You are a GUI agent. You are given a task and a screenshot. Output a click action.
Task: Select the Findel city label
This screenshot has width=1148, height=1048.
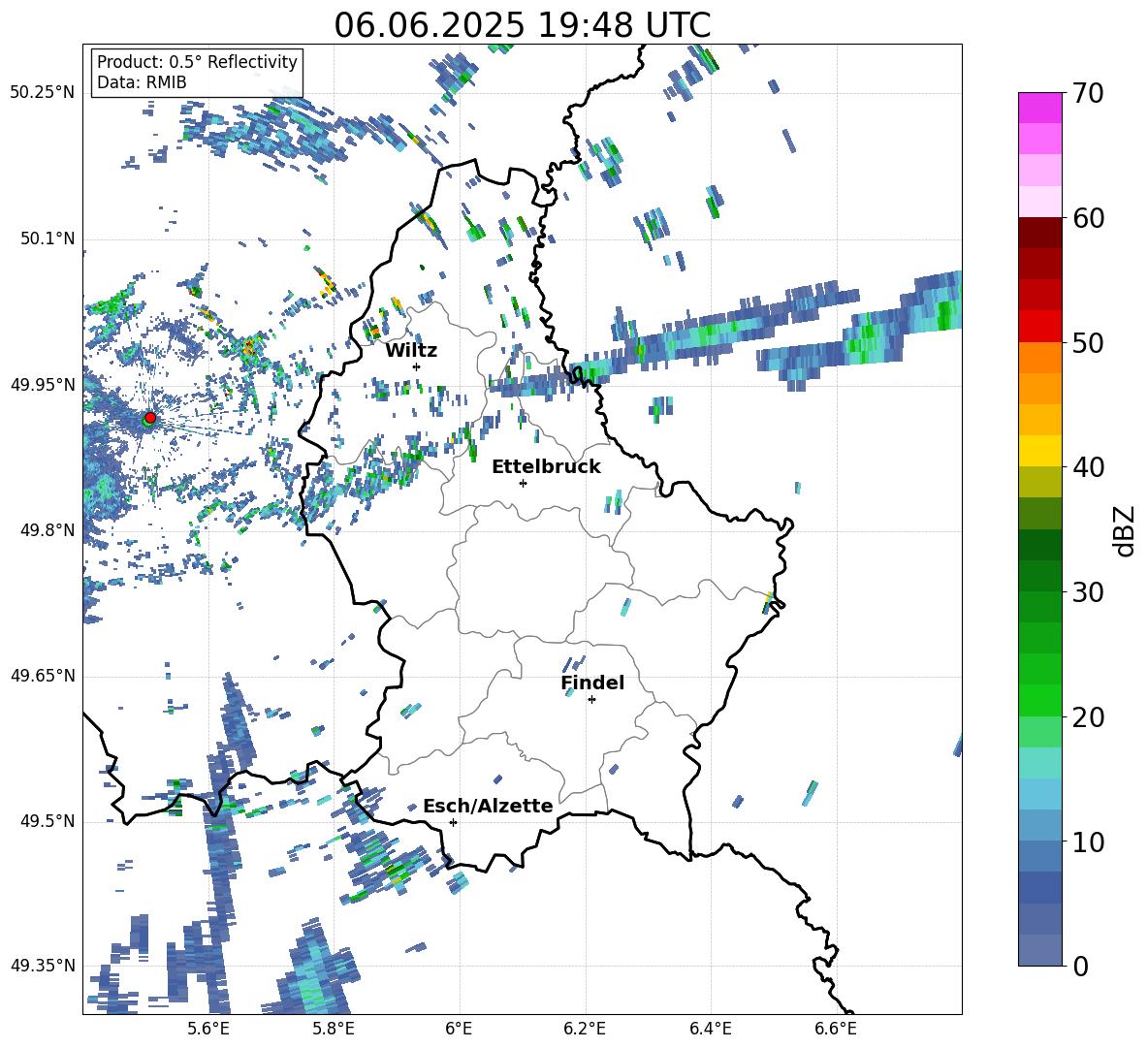[592, 683]
